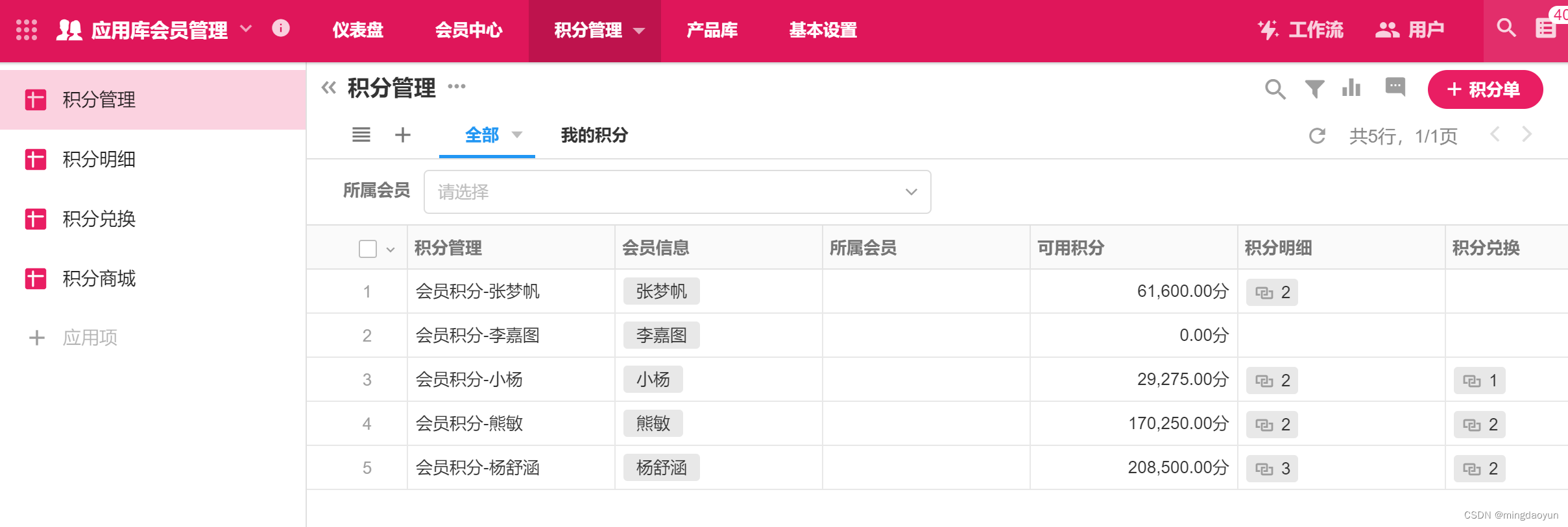Open record 会员积分-杨舒涵
Image resolution: width=1568 pixels, height=527 pixels.
click(477, 468)
